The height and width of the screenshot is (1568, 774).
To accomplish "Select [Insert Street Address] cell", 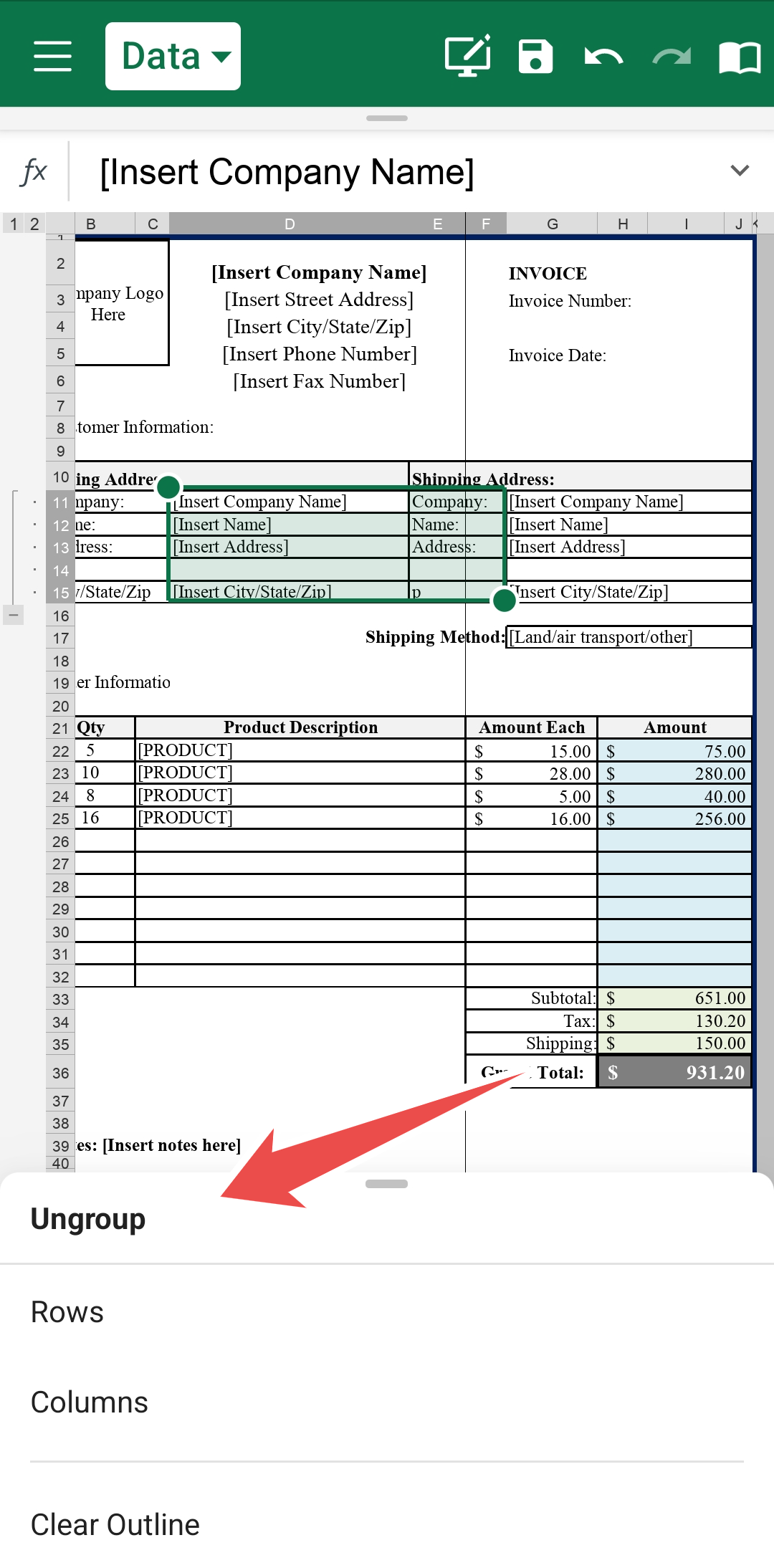I will point(319,300).
